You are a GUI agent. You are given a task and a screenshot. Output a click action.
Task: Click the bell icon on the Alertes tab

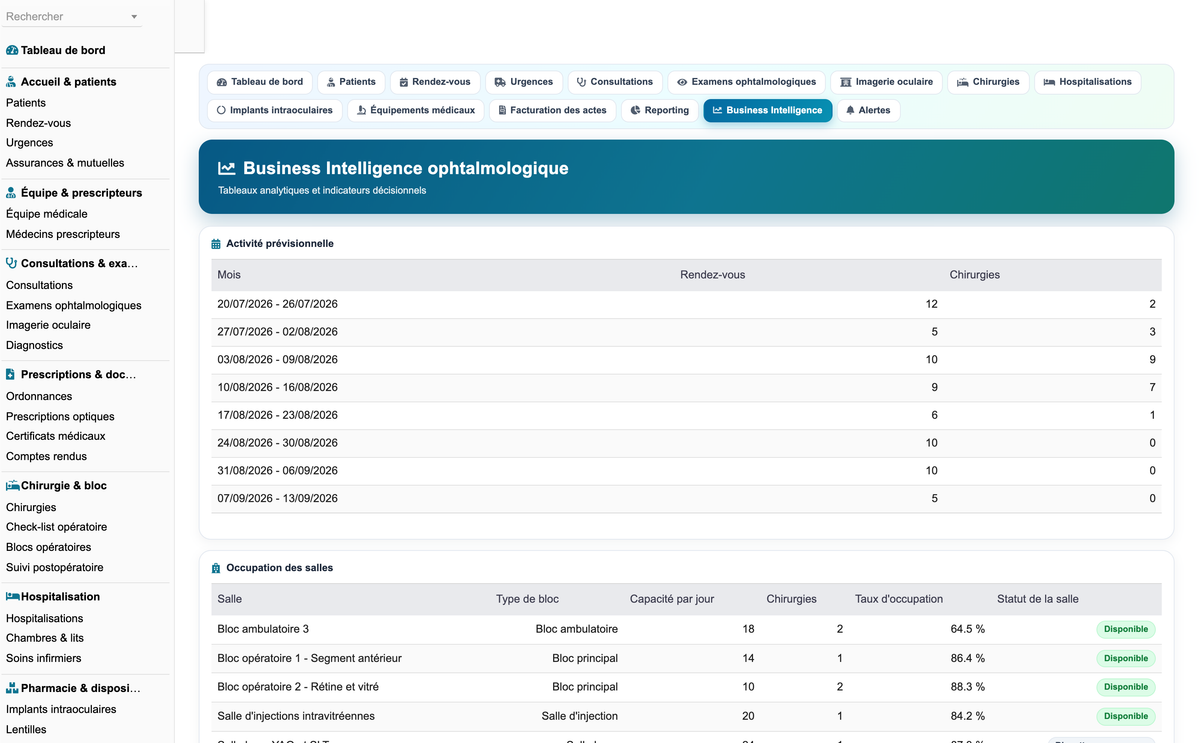point(850,110)
